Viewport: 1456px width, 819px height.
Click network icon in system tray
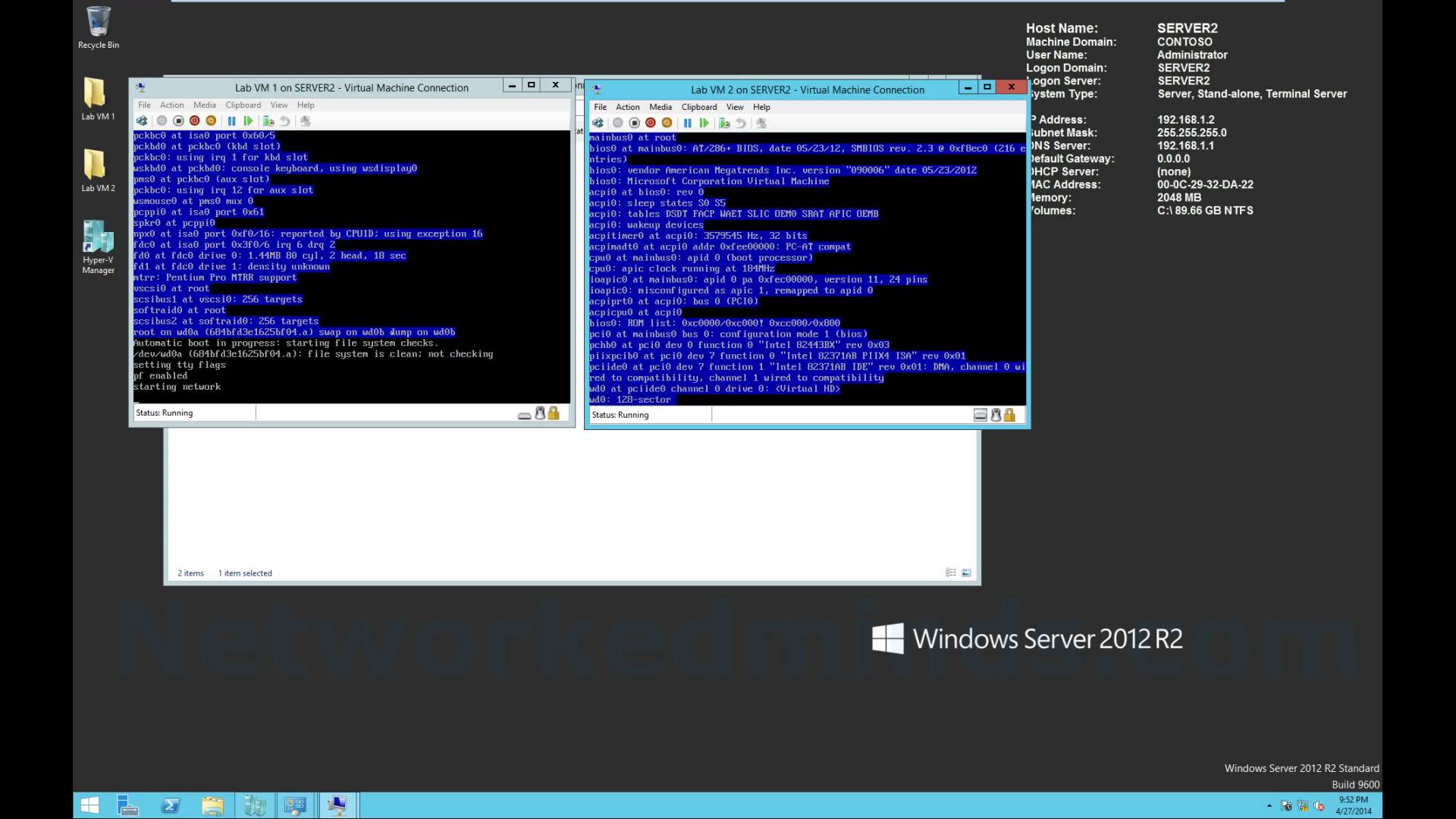coord(1303,806)
